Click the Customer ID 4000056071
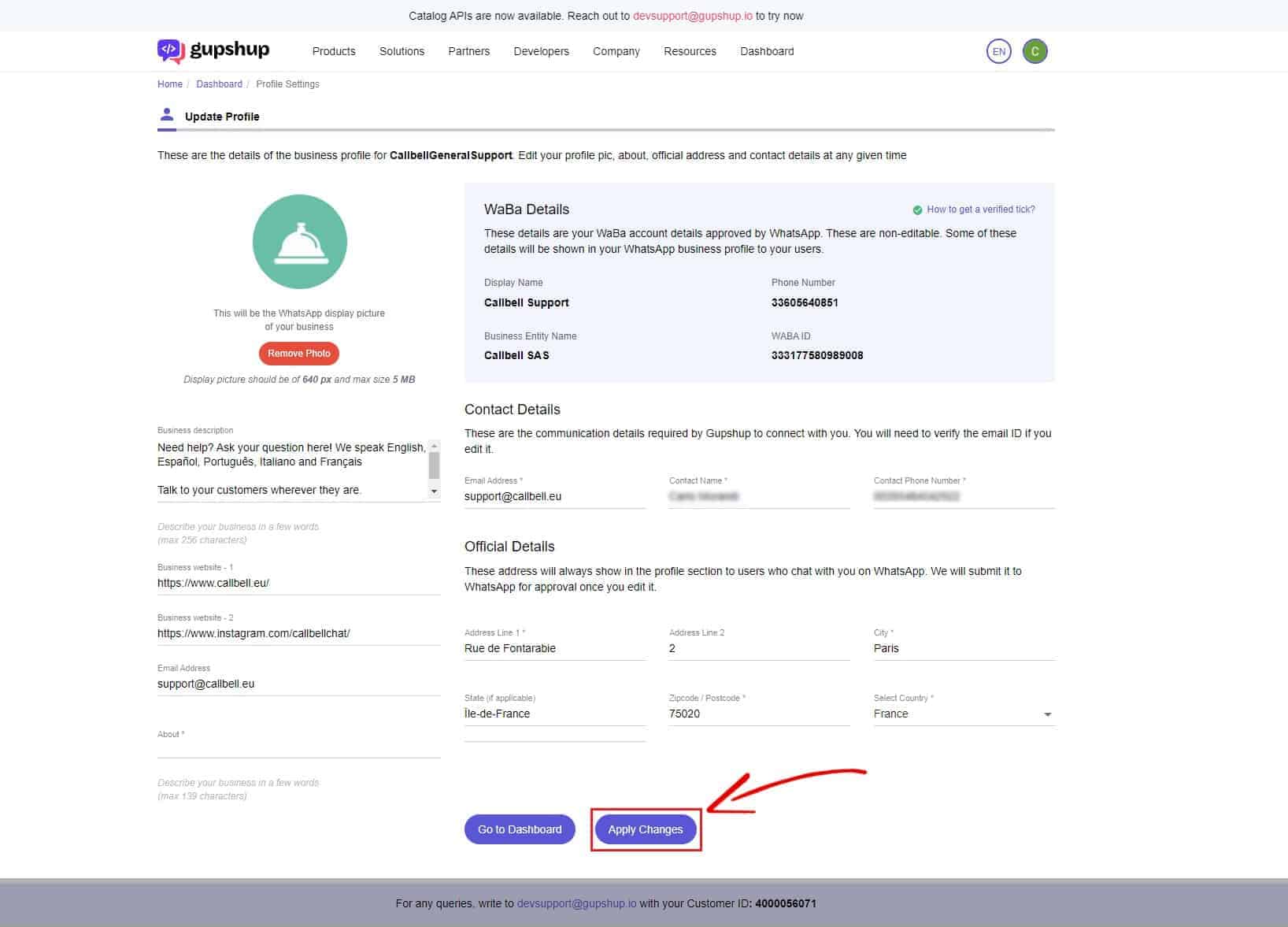The height and width of the screenshot is (927, 1288). tap(786, 903)
